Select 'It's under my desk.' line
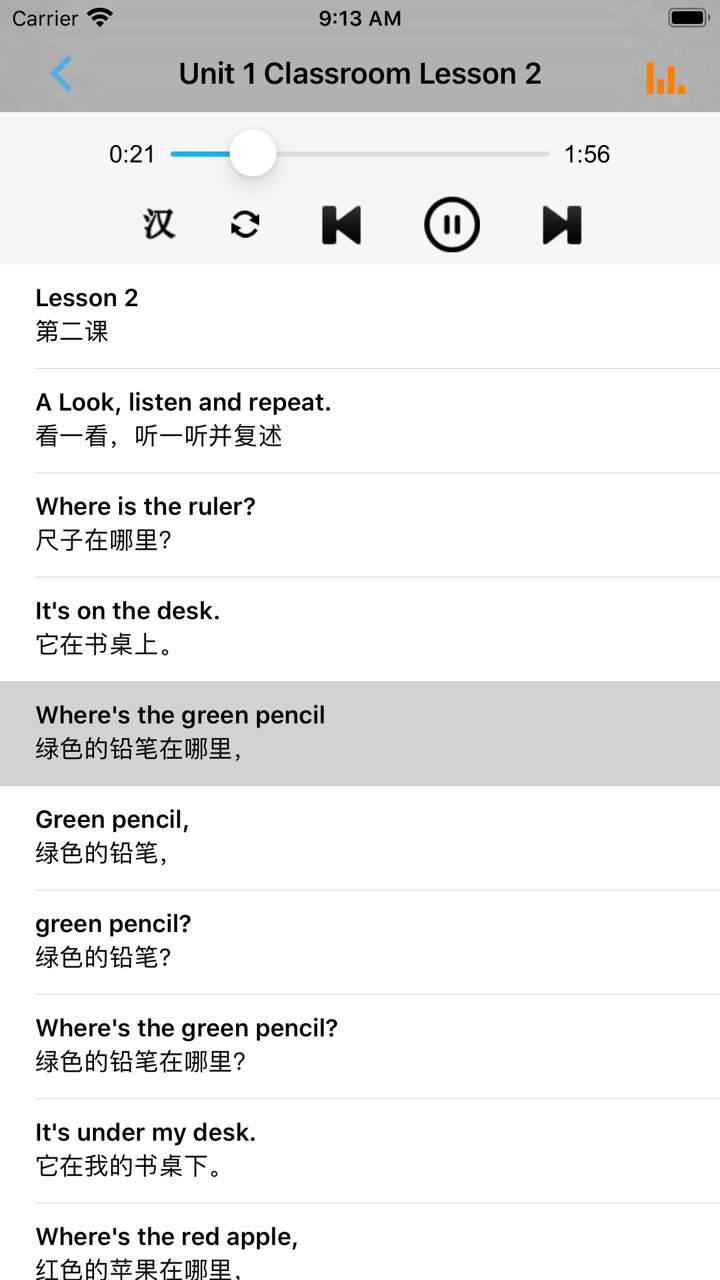 (x=360, y=1150)
